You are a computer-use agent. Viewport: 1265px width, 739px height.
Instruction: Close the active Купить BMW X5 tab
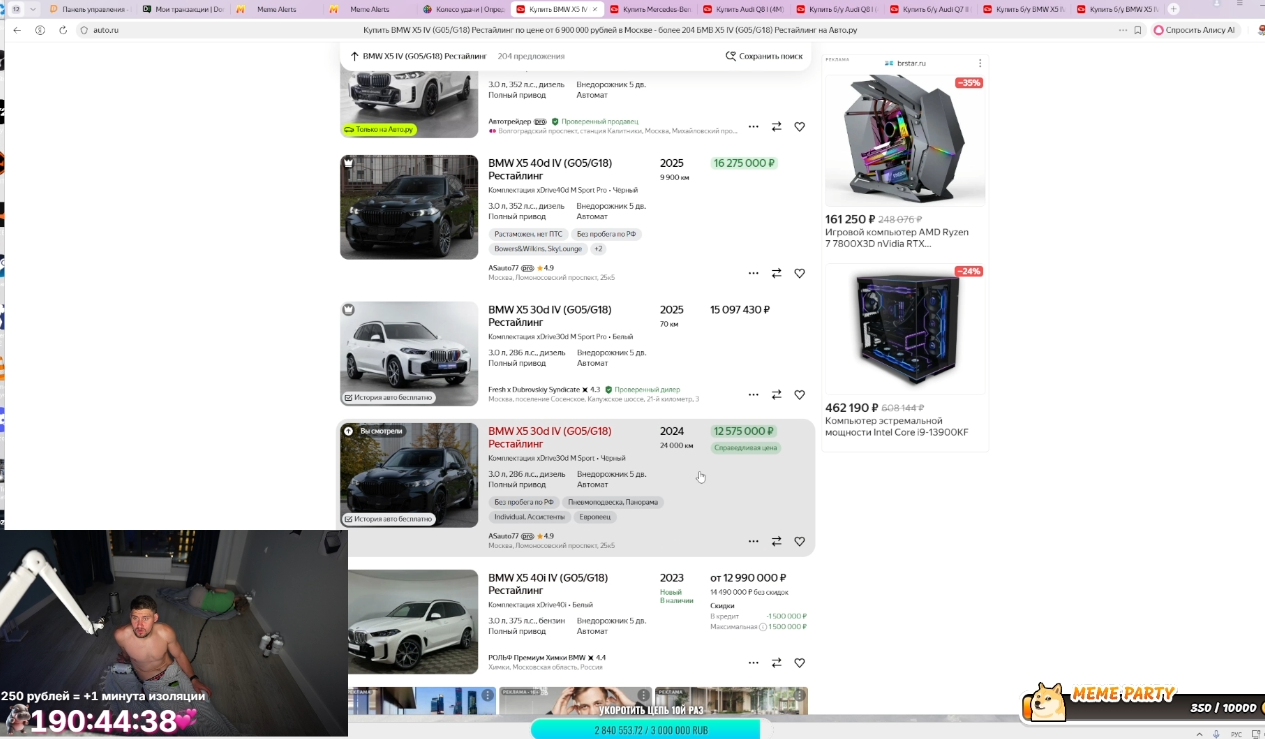click(x=596, y=9)
